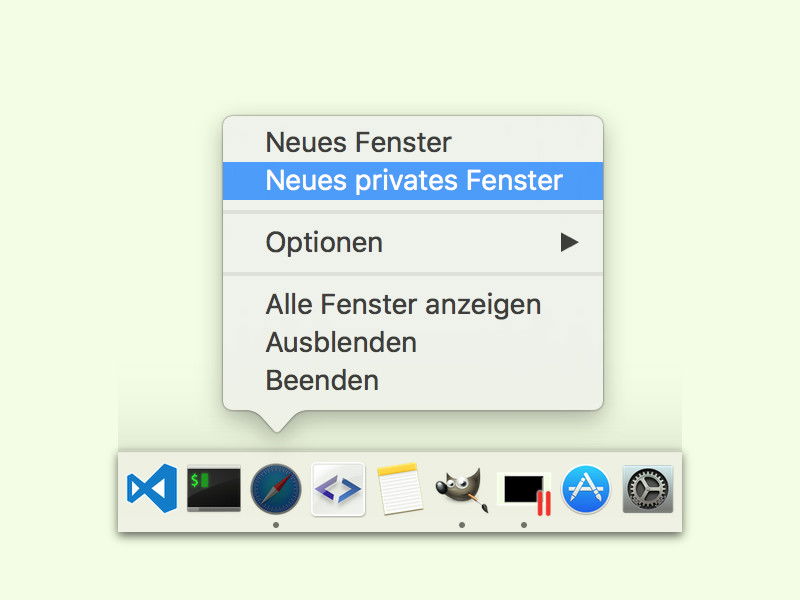Click the running indicator dot under Safari

click(x=276, y=525)
